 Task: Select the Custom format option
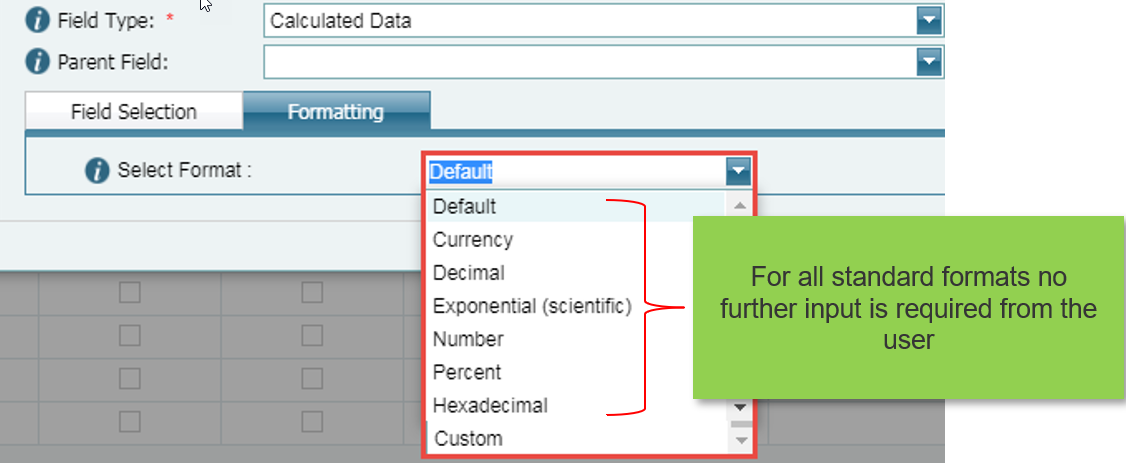[469, 438]
